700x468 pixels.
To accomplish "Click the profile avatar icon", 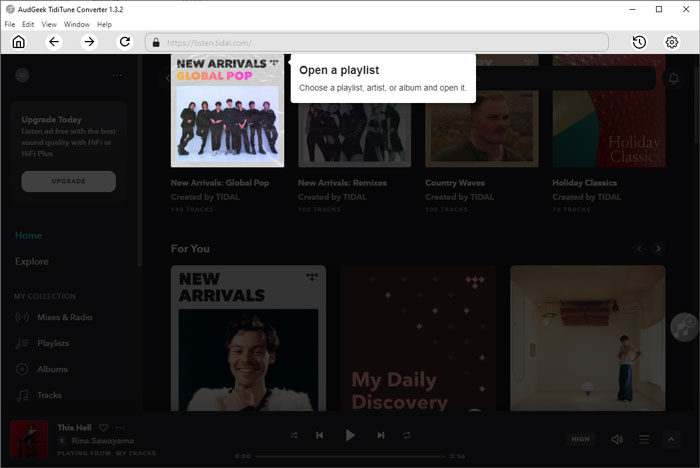I will (x=22, y=75).
